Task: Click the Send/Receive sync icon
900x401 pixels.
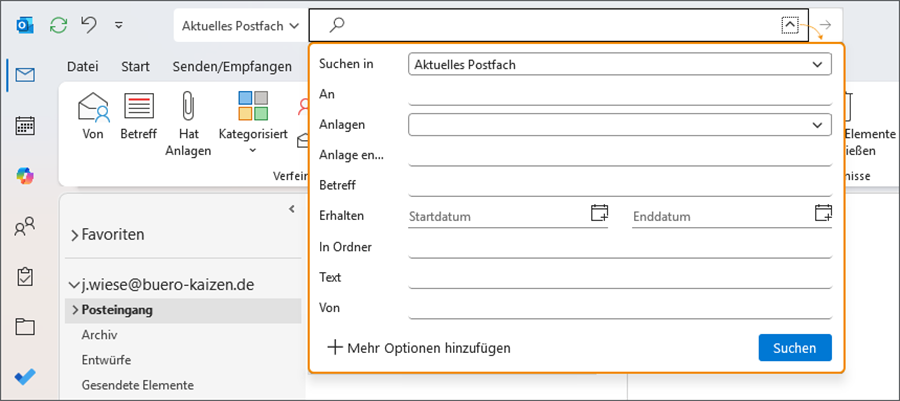Action: pyautogui.click(x=58, y=24)
